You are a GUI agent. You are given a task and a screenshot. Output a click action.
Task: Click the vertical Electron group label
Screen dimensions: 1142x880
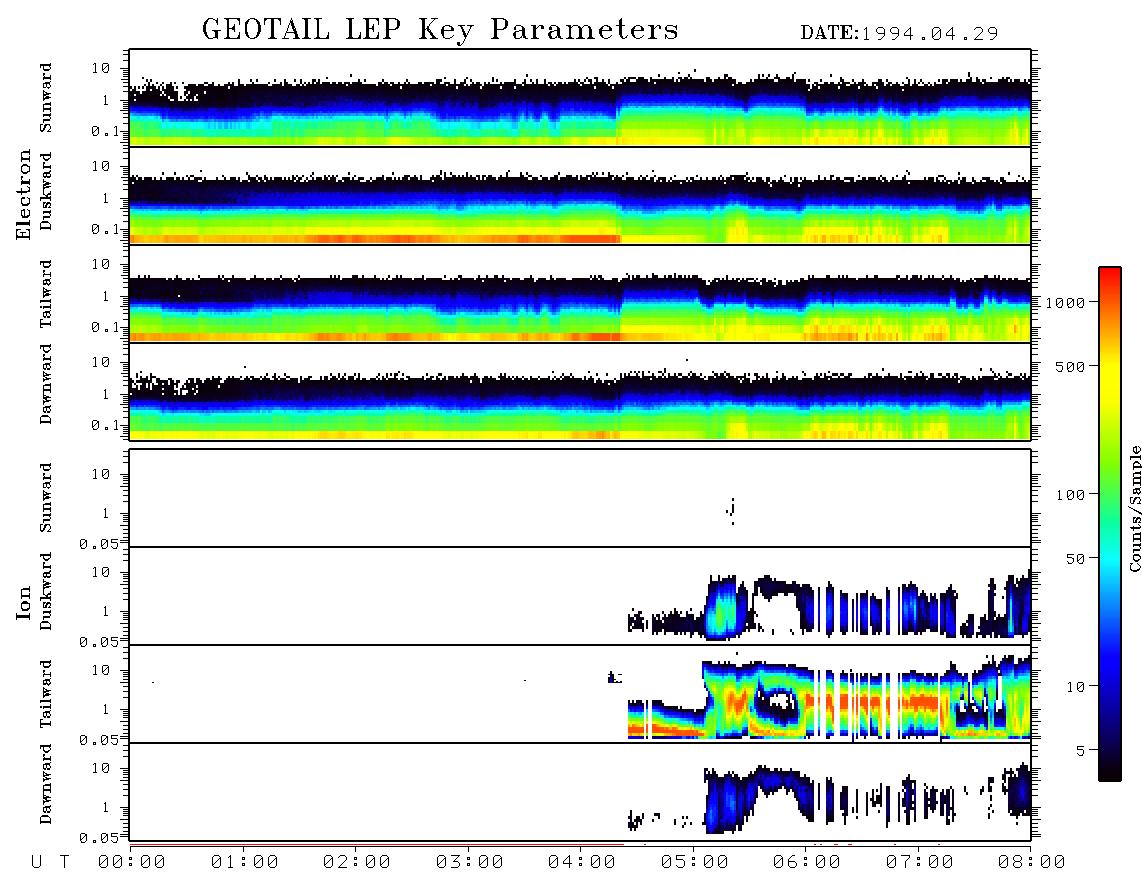coord(23,194)
